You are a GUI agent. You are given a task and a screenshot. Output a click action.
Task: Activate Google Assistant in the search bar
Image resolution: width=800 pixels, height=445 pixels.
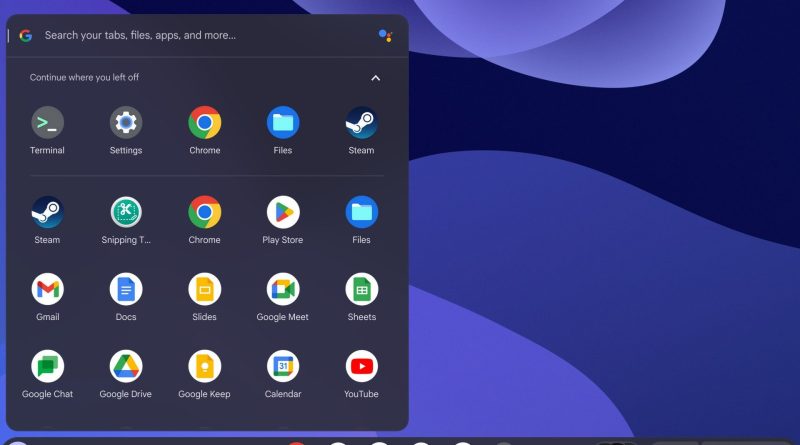[x=386, y=36]
